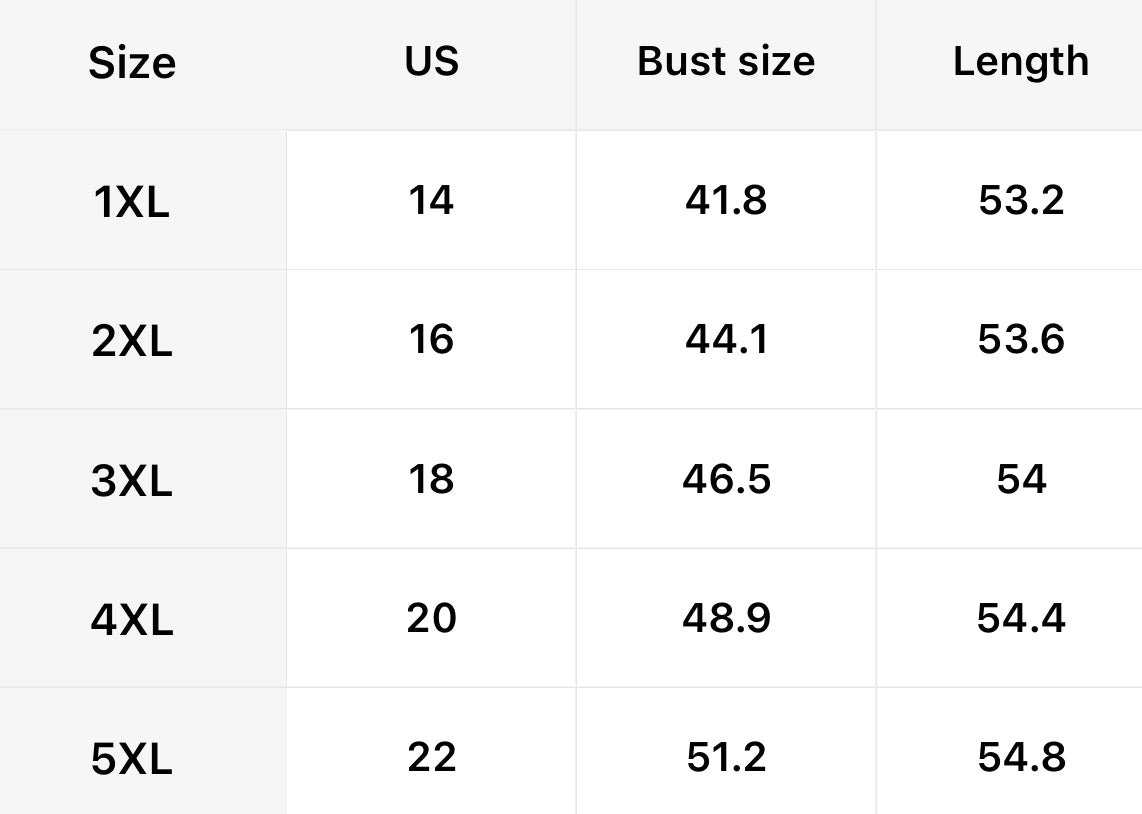Select the 4XL size label
This screenshot has width=1142, height=814.
132,620
